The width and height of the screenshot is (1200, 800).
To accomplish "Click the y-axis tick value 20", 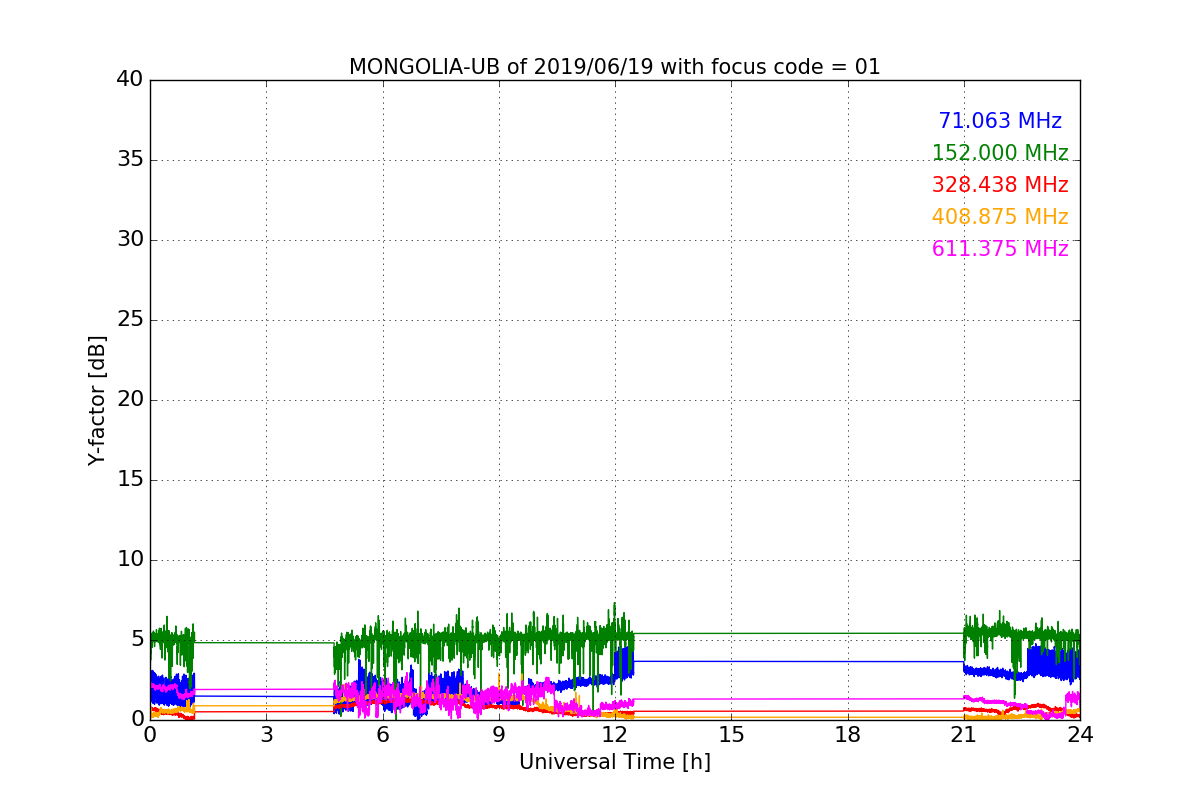I will pyautogui.click(x=130, y=400).
